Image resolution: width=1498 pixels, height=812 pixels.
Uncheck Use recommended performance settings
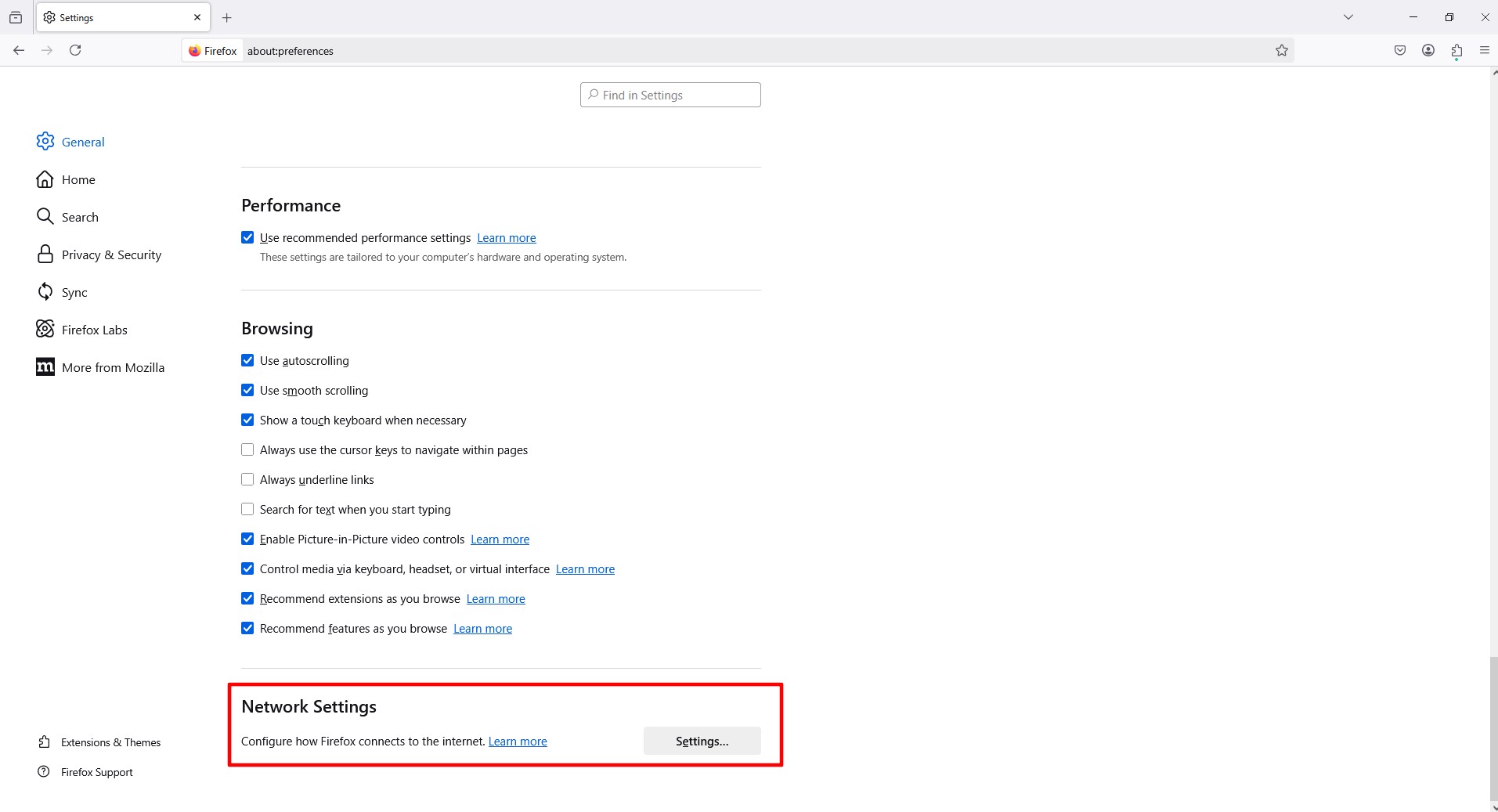[247, 237]
